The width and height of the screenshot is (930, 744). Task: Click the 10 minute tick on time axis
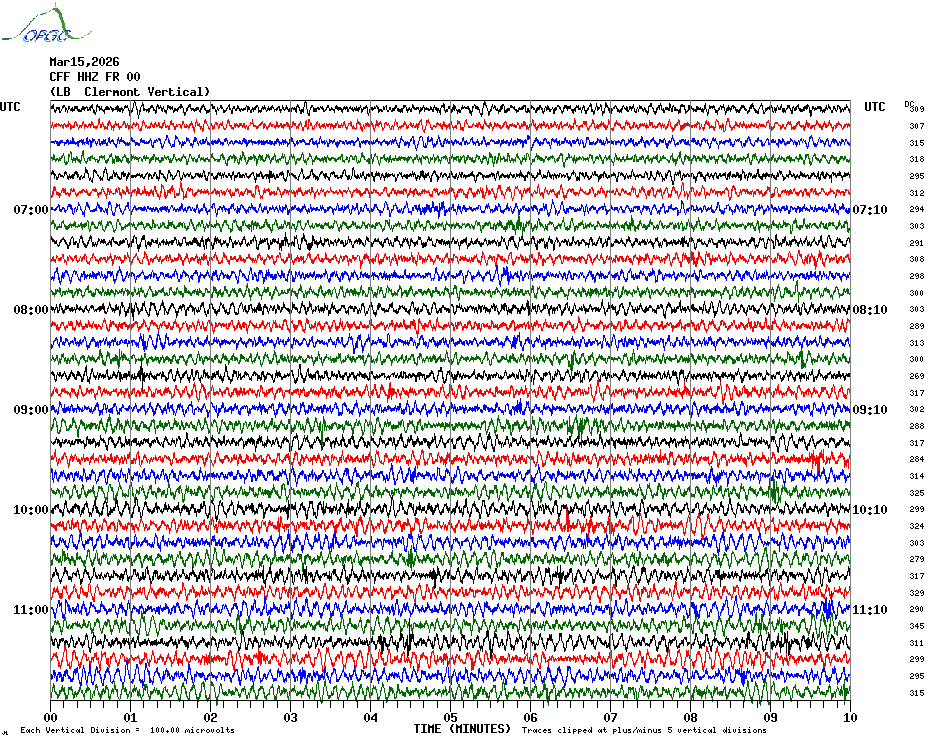click(850, 718)
